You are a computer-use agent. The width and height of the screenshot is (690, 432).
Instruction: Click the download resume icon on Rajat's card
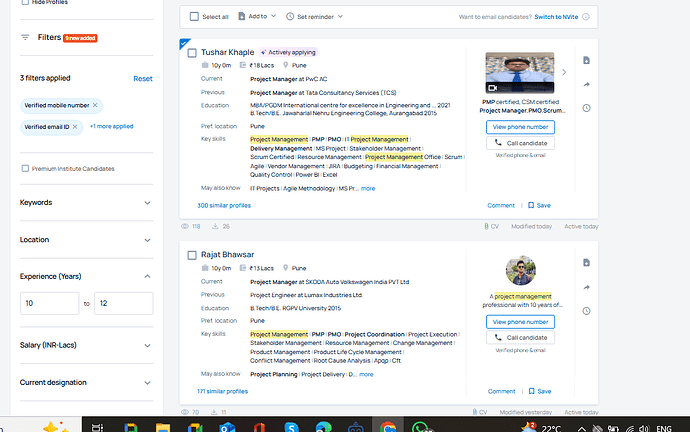point(586,262)
